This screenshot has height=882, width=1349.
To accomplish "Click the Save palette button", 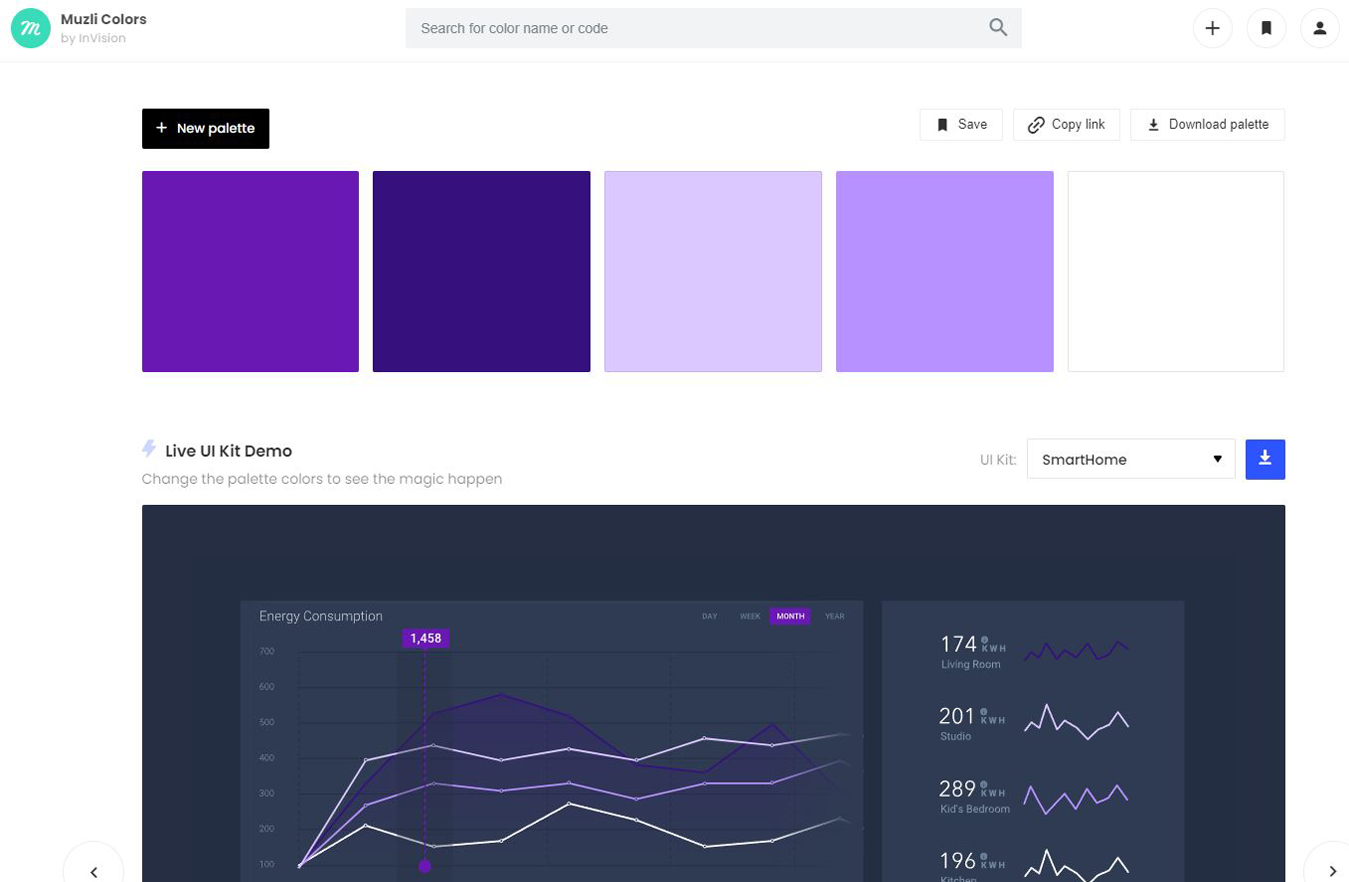I will [x=960, y=124].
